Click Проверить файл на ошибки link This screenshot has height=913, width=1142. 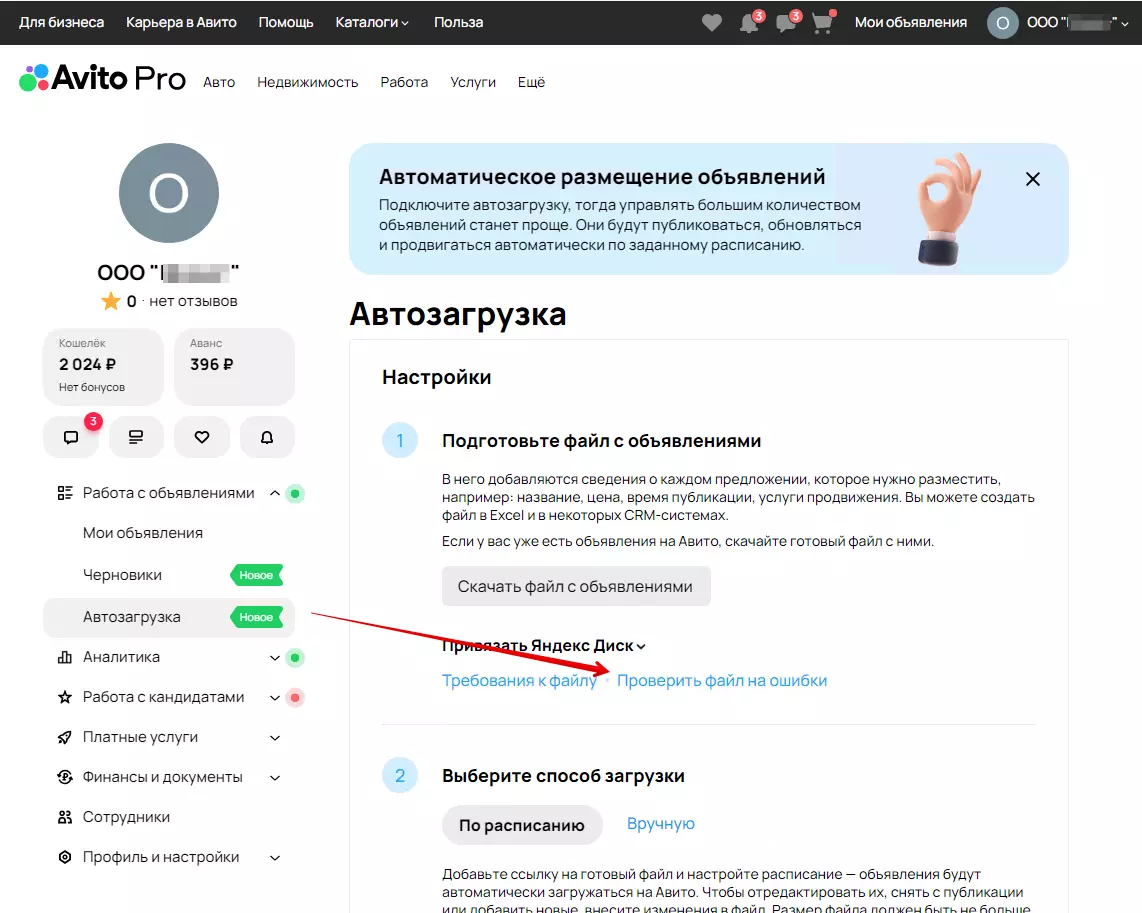click(x=722, y=681)
